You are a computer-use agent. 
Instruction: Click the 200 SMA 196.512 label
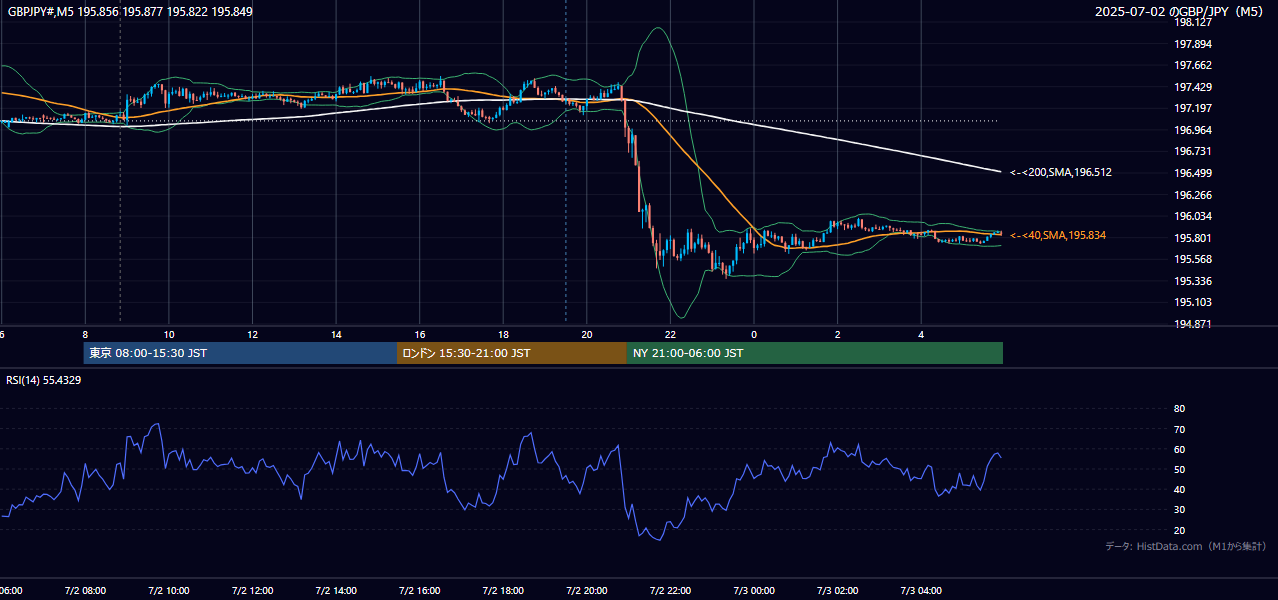coord(1061,172)
